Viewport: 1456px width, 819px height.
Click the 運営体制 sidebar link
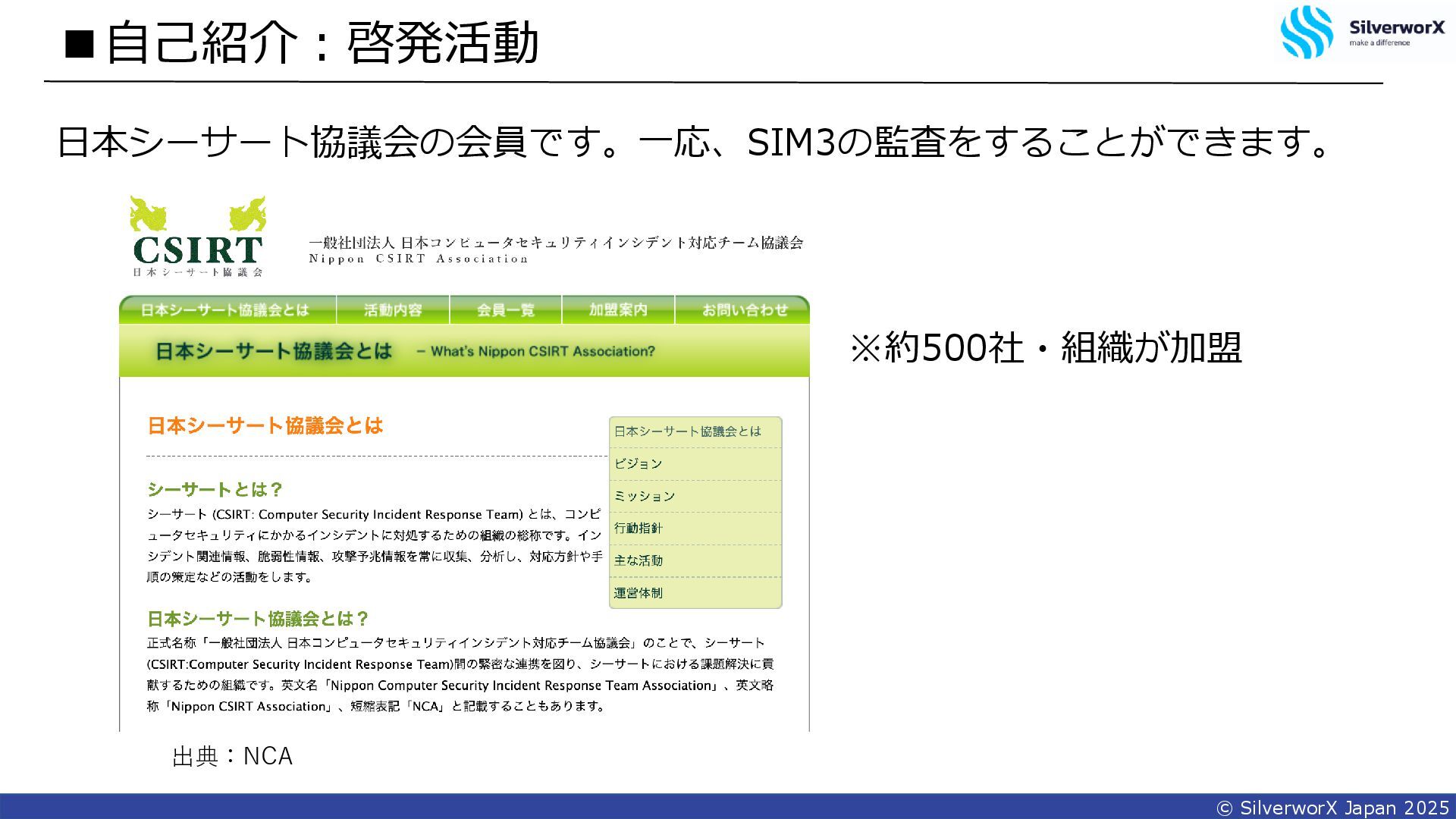(x=638, y=593)
